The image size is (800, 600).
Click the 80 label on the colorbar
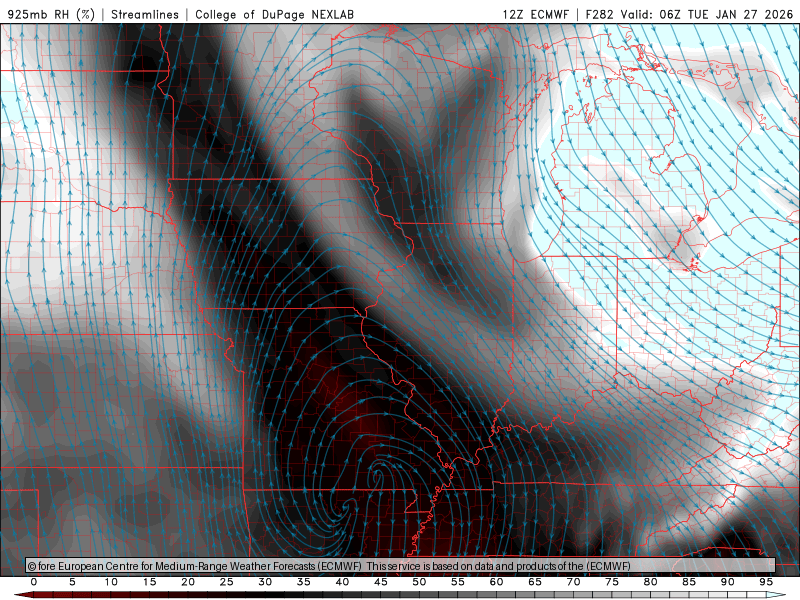650,582
